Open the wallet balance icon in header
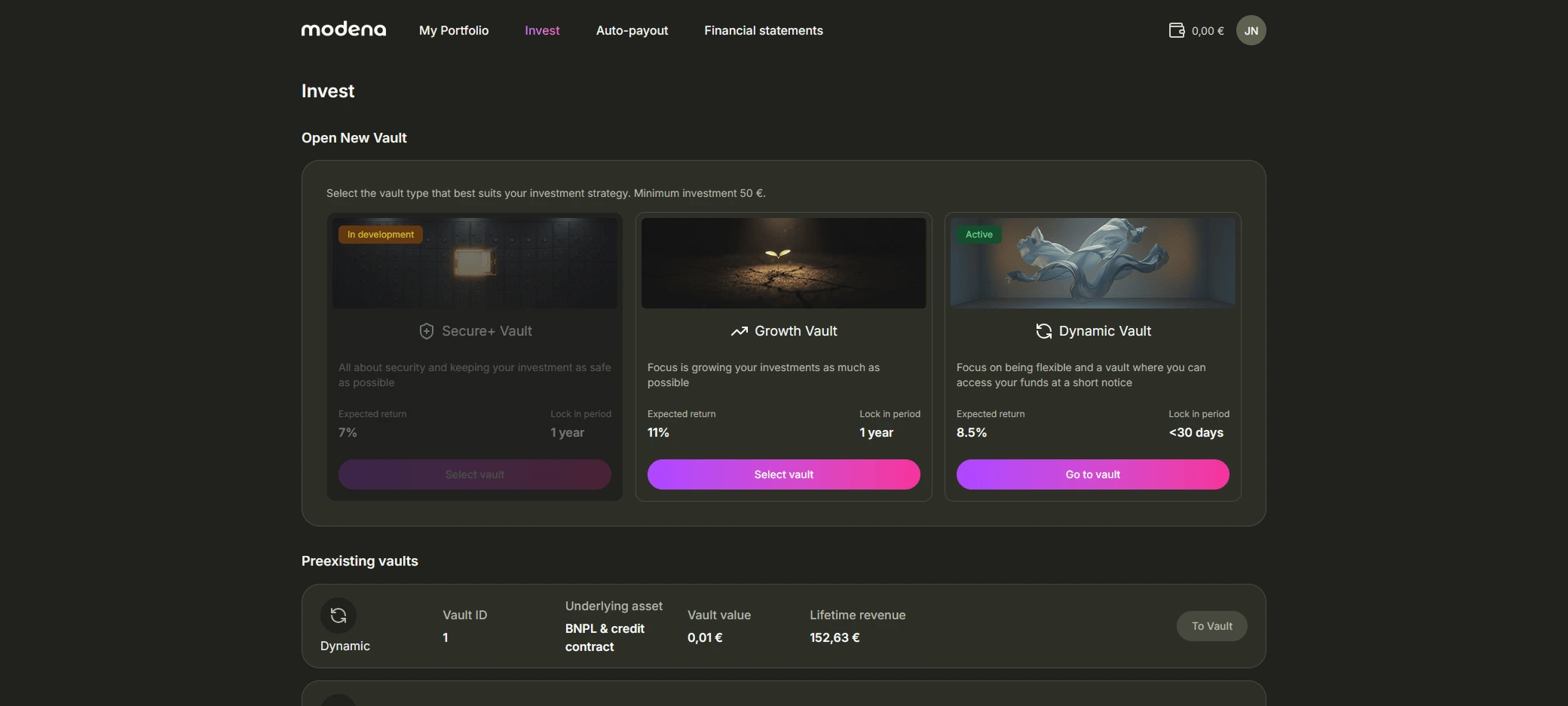This screenshot has width=1568, height=706. pos(1178,30)
